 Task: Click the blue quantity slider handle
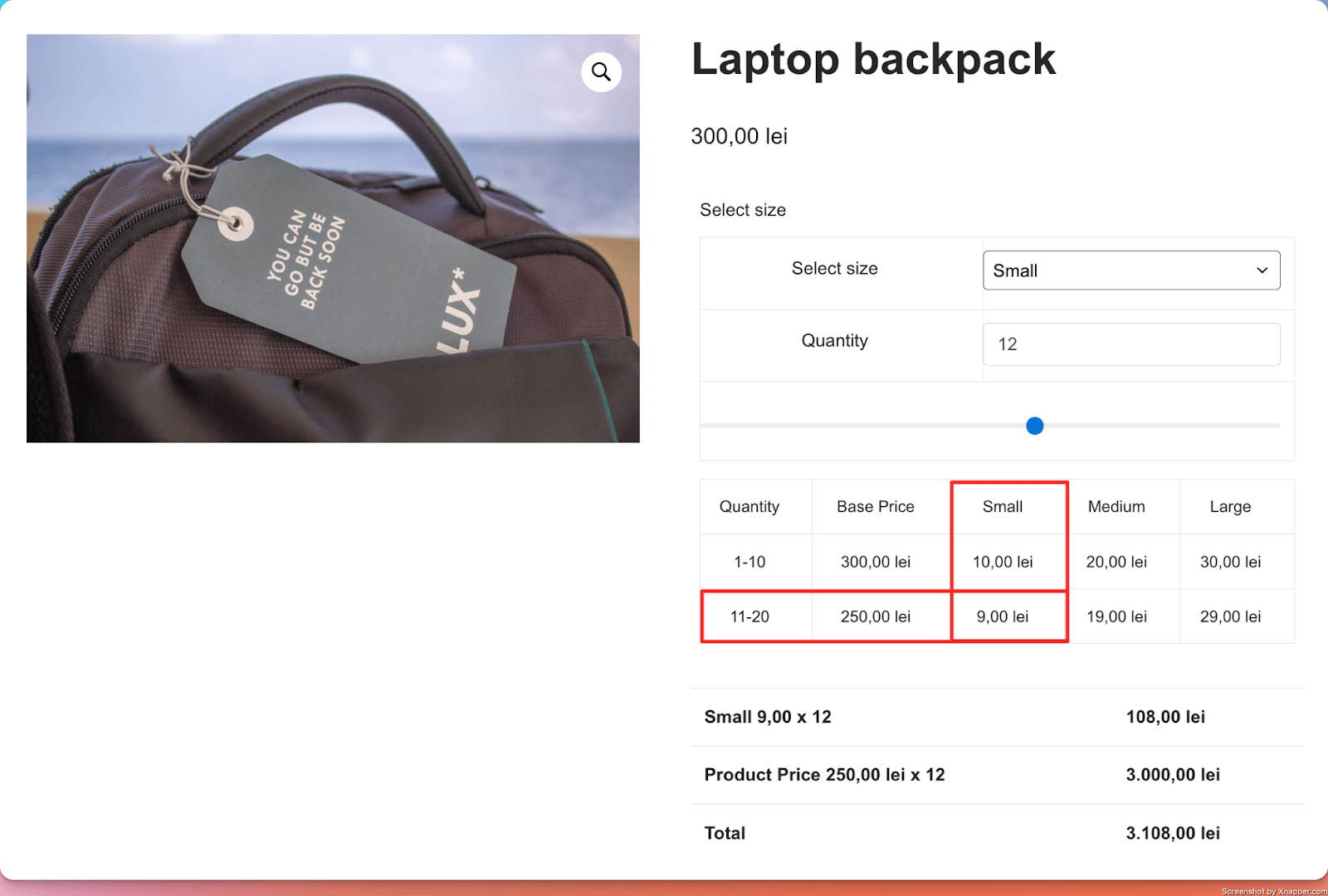point(1034,426)
